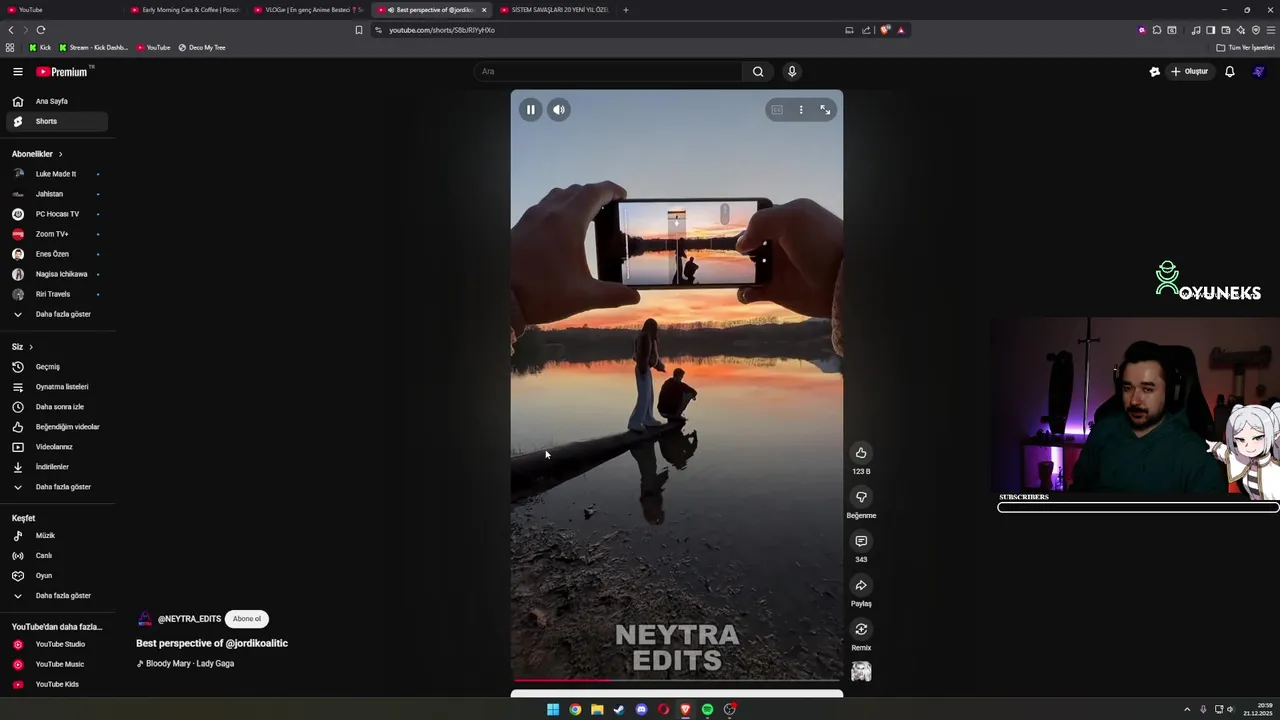This screenshot has width=1280, height=720.
Task: Open a new browser tab
Action: [x=626, y=10]
